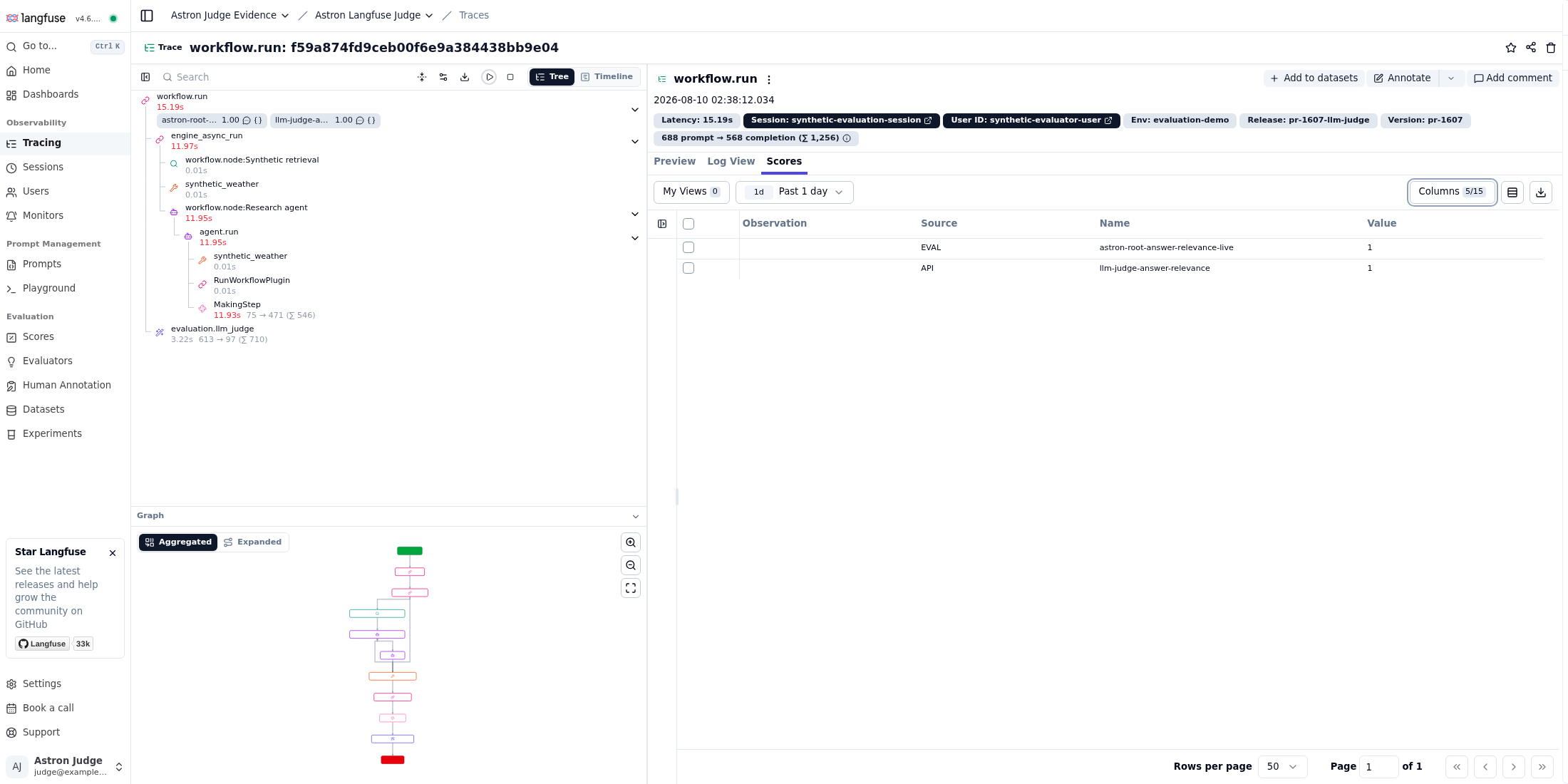1568x784 pixels.
Task: Collapse the agent.run node
Action: 634,238
